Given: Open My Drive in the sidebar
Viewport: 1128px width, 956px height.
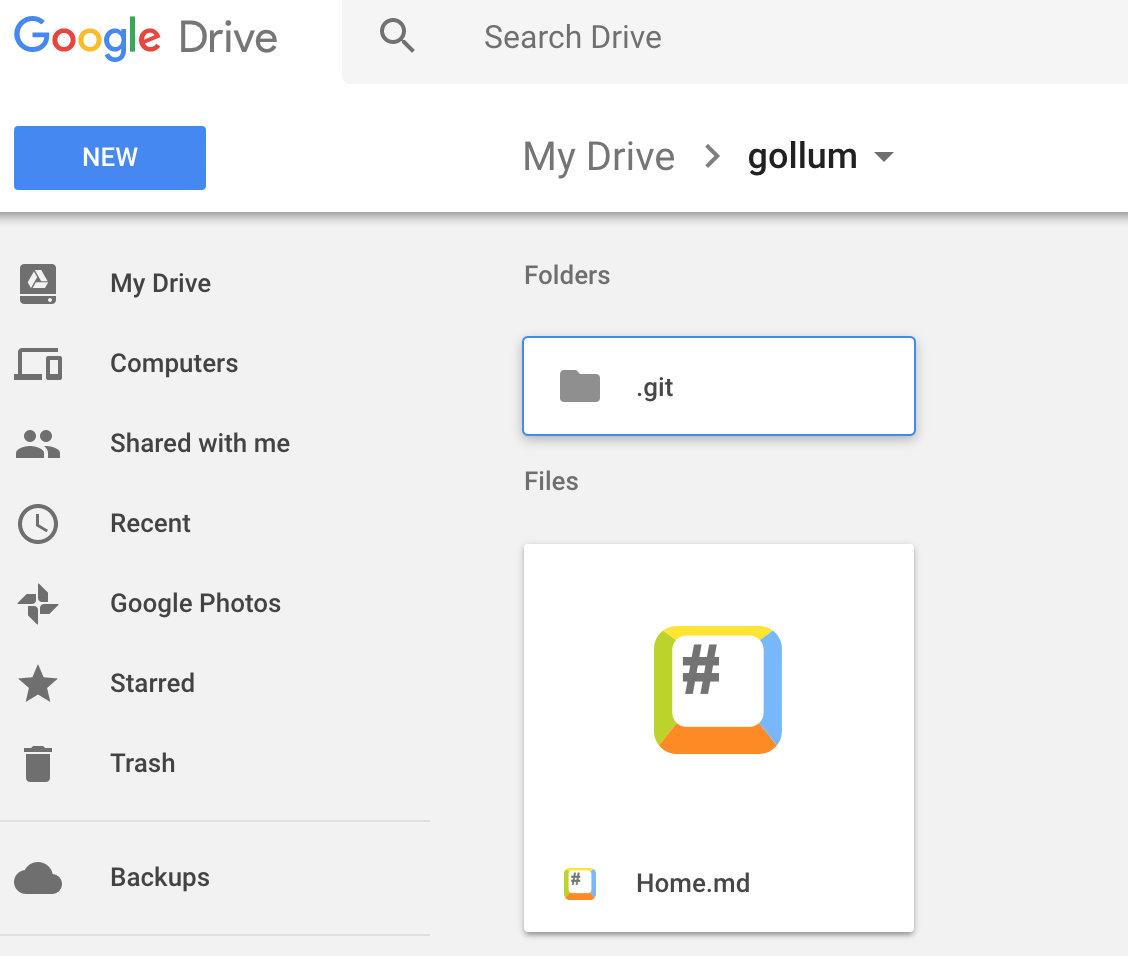Looking at the screenshot, I should 160,283.
